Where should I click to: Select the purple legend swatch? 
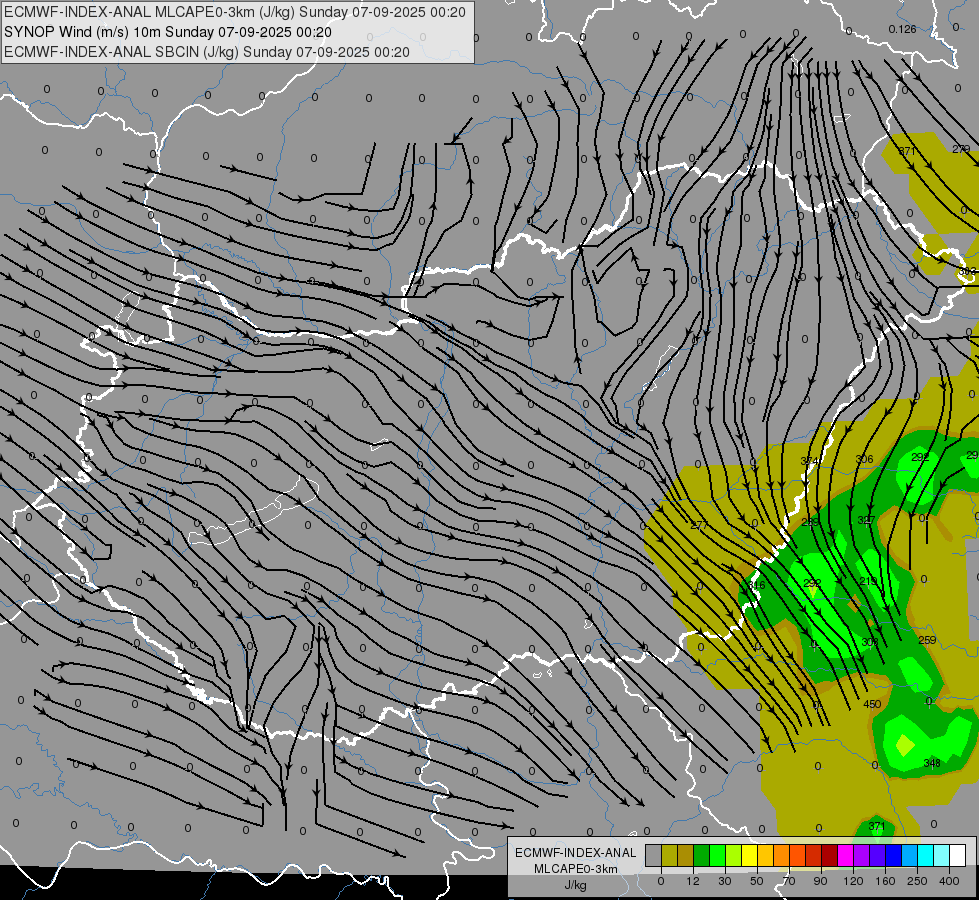pos(862,856)
